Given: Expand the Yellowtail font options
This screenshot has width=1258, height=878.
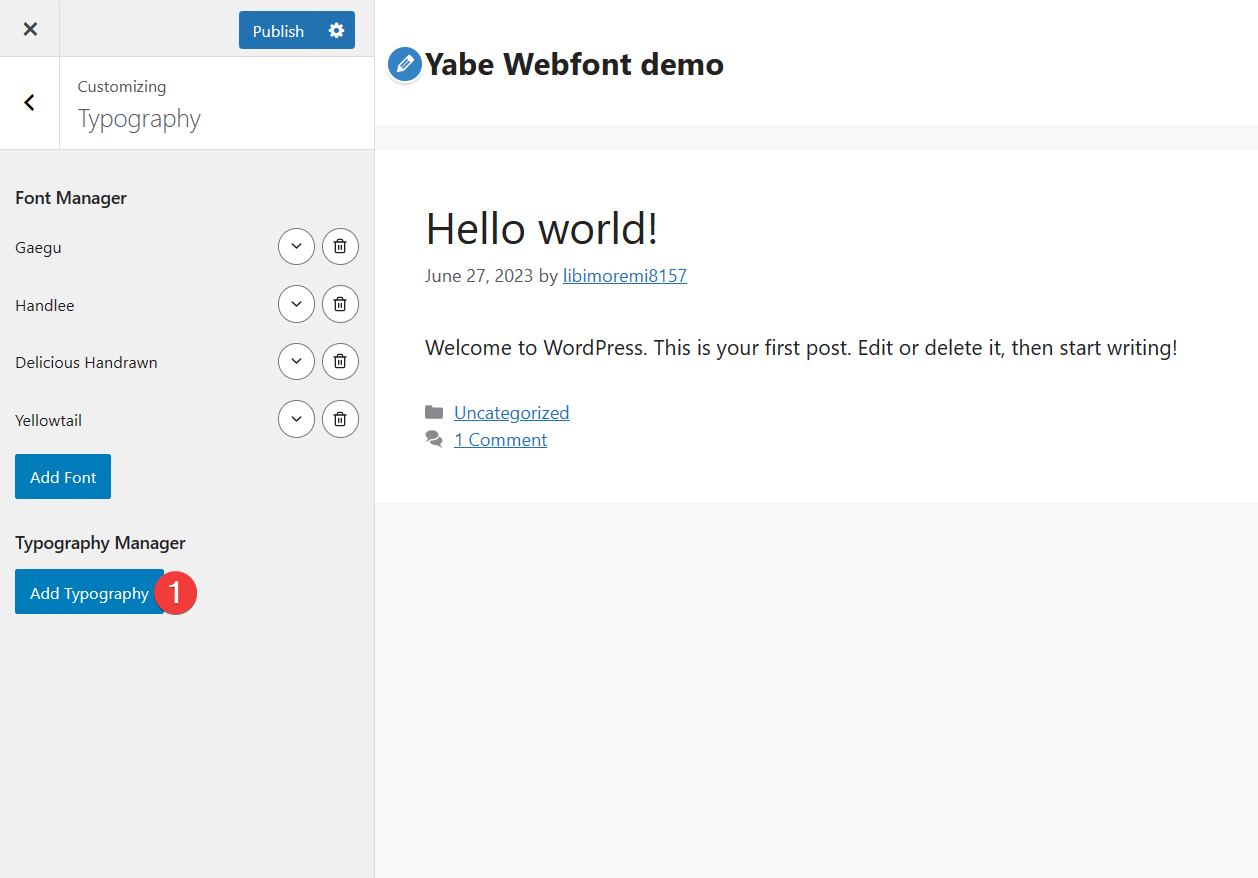Looking at the screenshot, I should tap(296, 420).
